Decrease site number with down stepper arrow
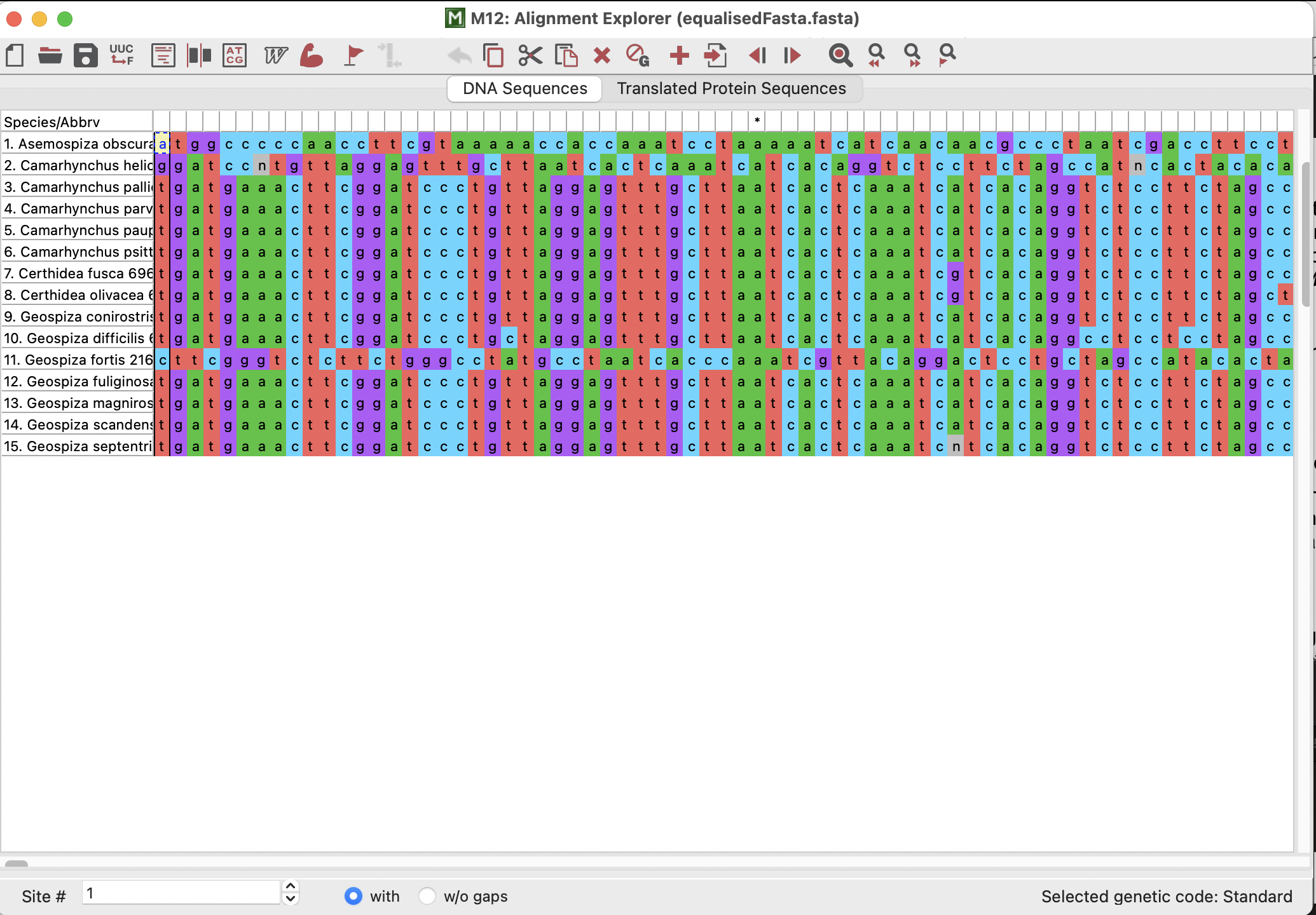 click(291, 898)
